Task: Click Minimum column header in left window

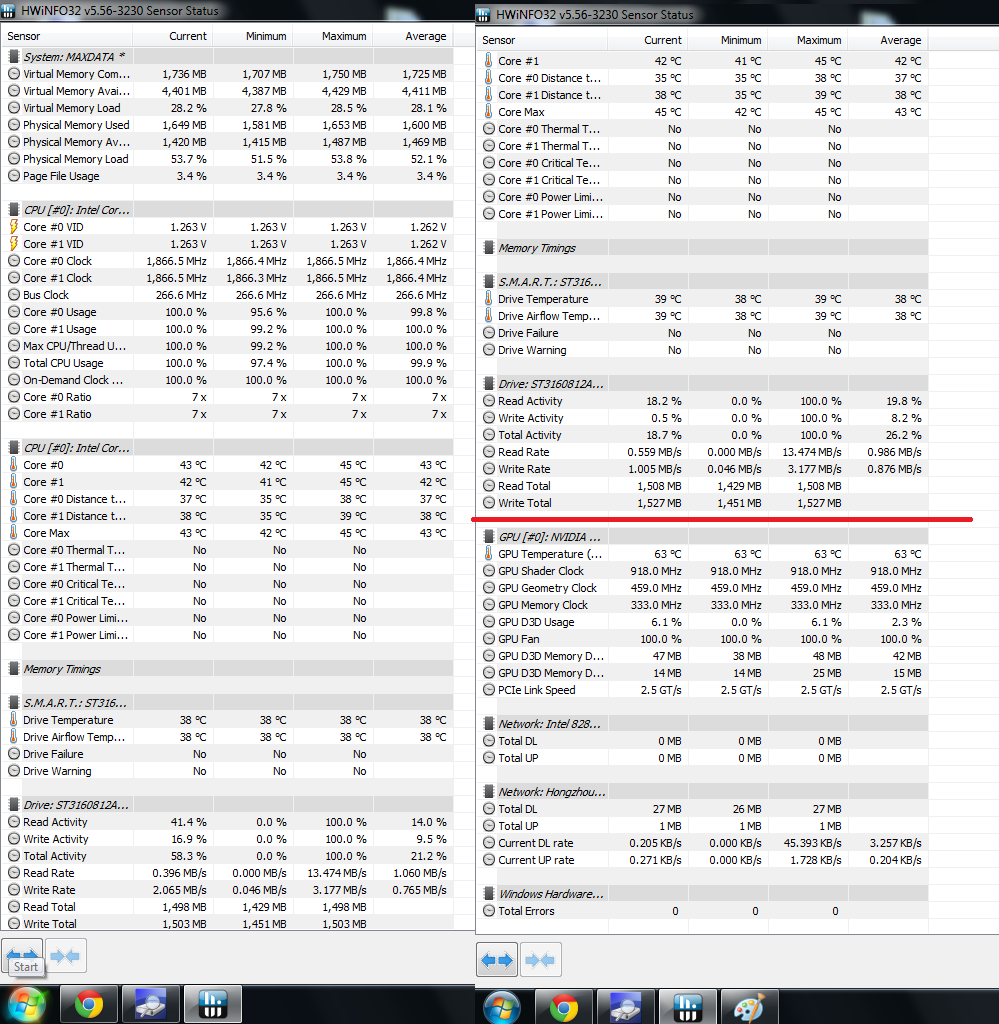Action: (x=253, y=36)
